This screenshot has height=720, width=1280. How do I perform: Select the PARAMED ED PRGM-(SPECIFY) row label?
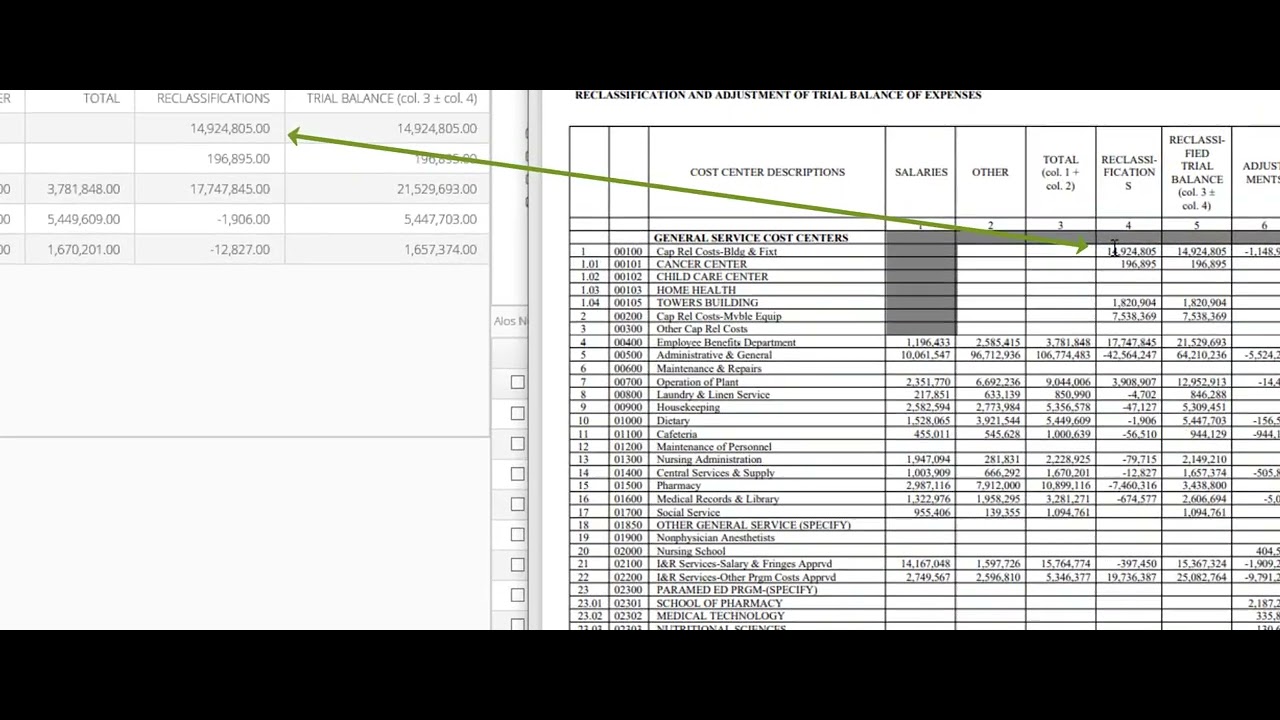[x=736, y=590]
